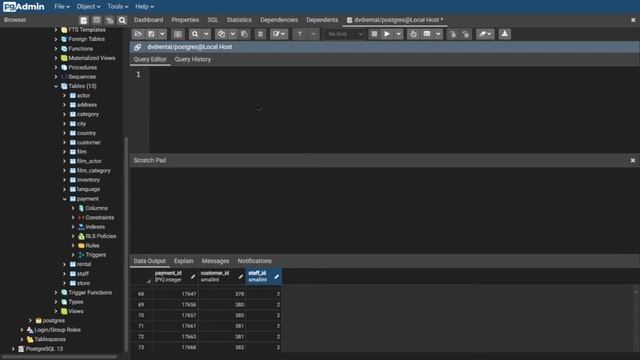This screenshot has width=640, height=360.
Task: Click the payment_id column header
Action: tap(175, 276)
